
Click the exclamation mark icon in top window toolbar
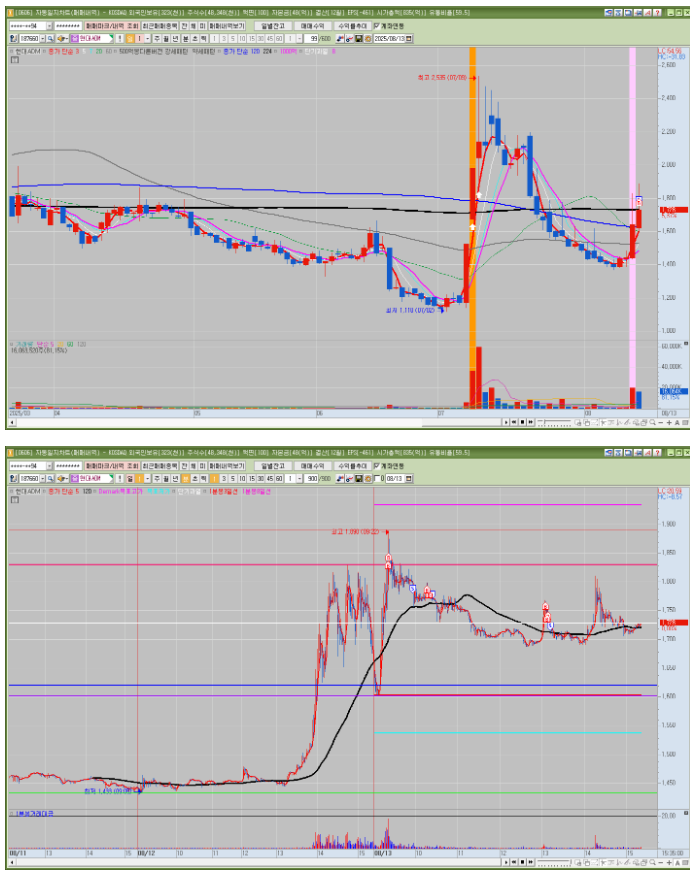tap(119, 39)
